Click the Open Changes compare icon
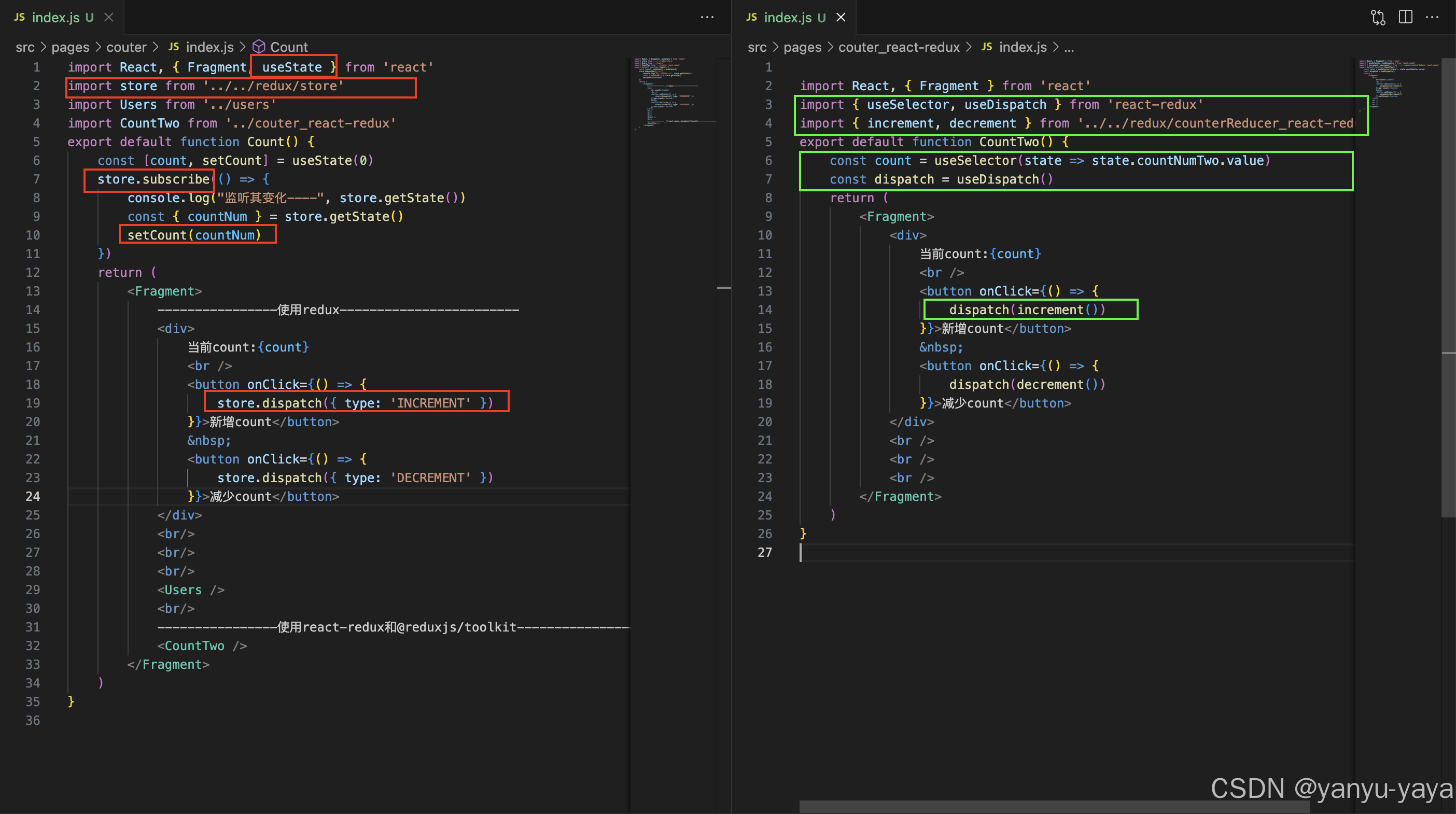This screenshot has height=814, width=1456. [x=1378, y=18]
